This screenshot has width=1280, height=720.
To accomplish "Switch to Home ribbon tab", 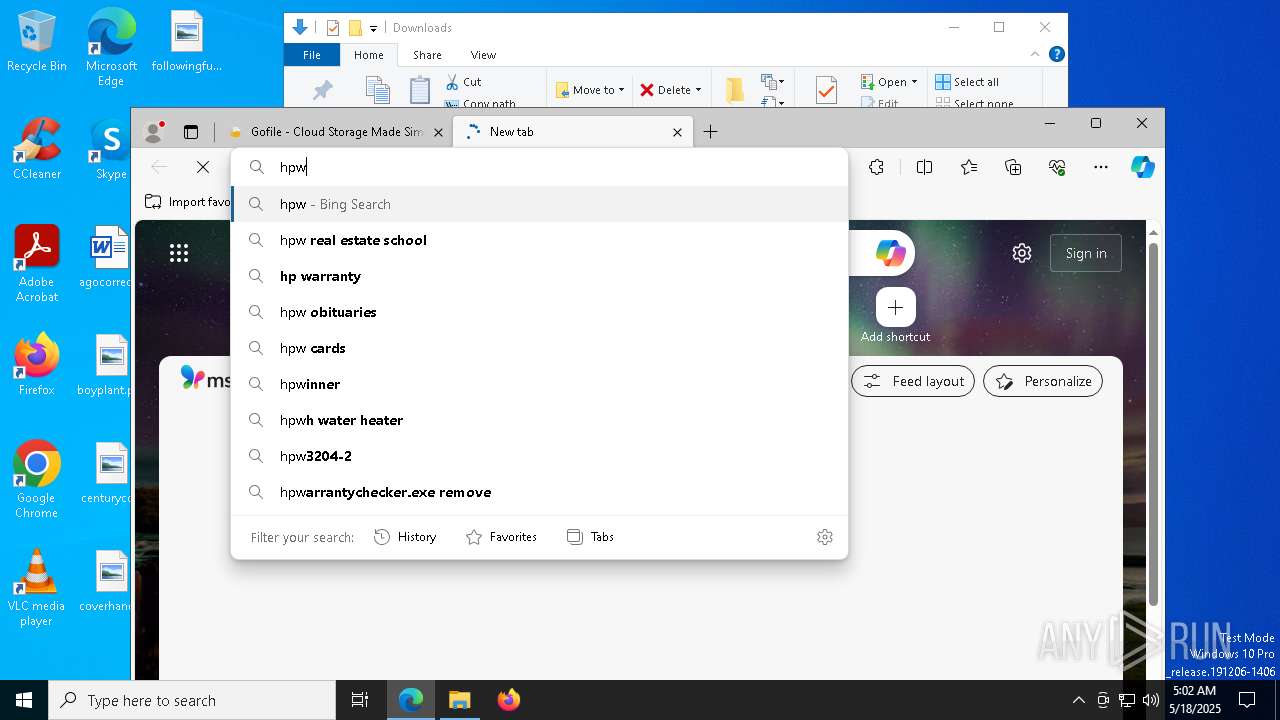I will [x=369, y=55].
